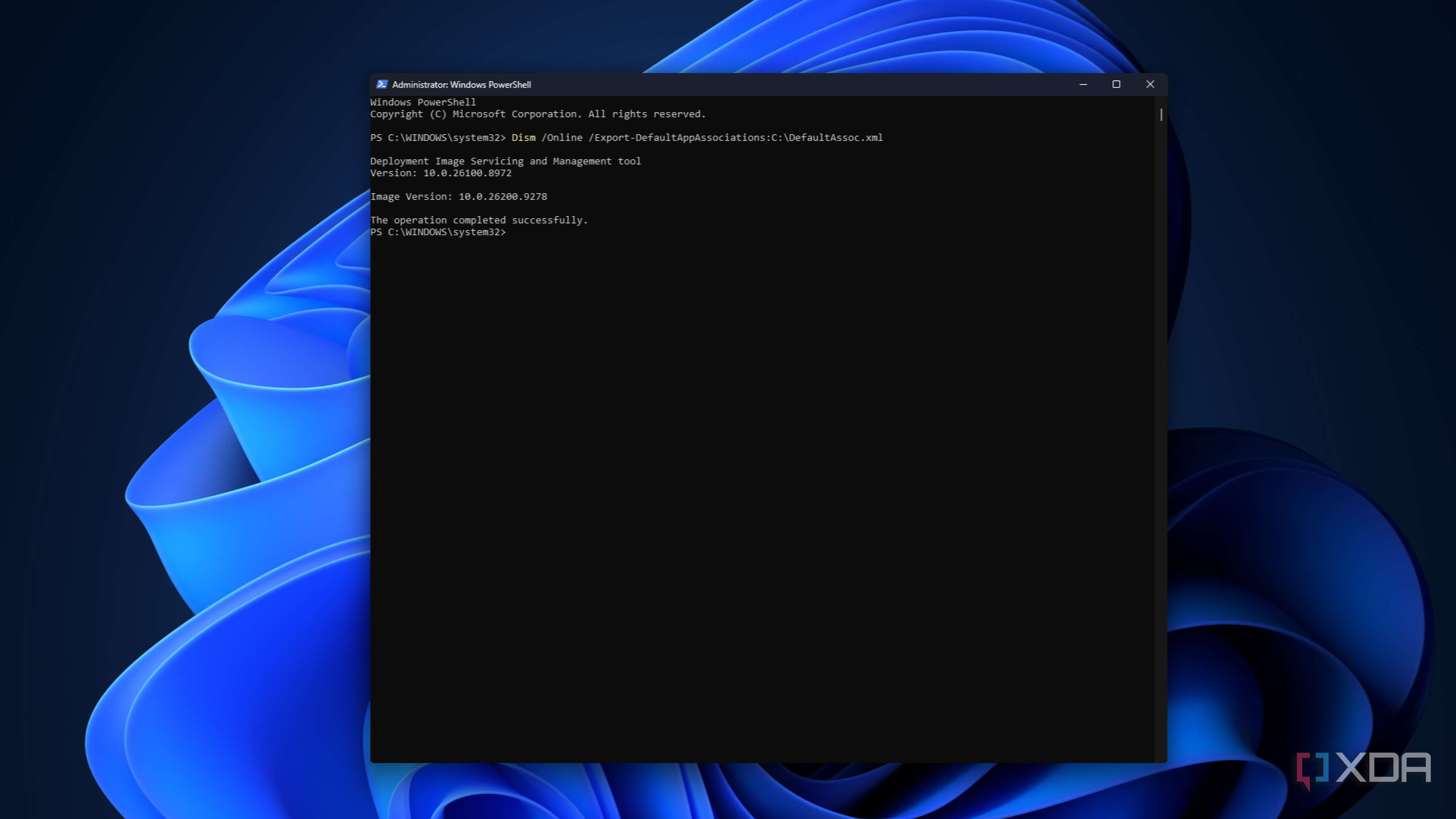
Task: Maximize the Windows PowerShell window
Action: click(x=1116, y=85)
